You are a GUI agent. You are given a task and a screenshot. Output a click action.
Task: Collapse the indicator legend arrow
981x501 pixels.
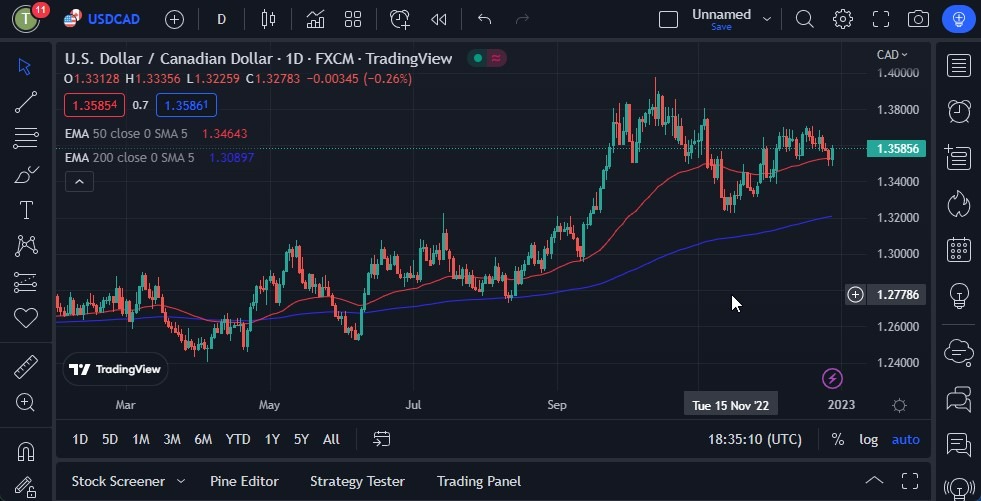[79, 182]
